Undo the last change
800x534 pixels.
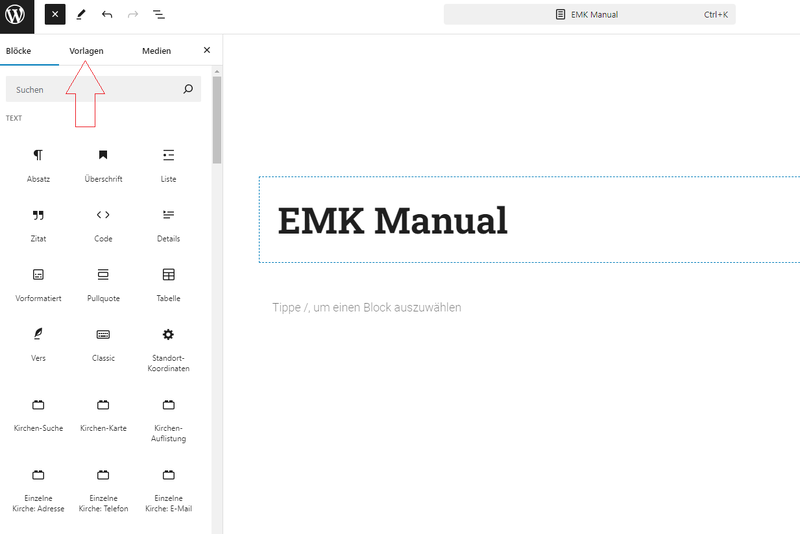[107, 15]
